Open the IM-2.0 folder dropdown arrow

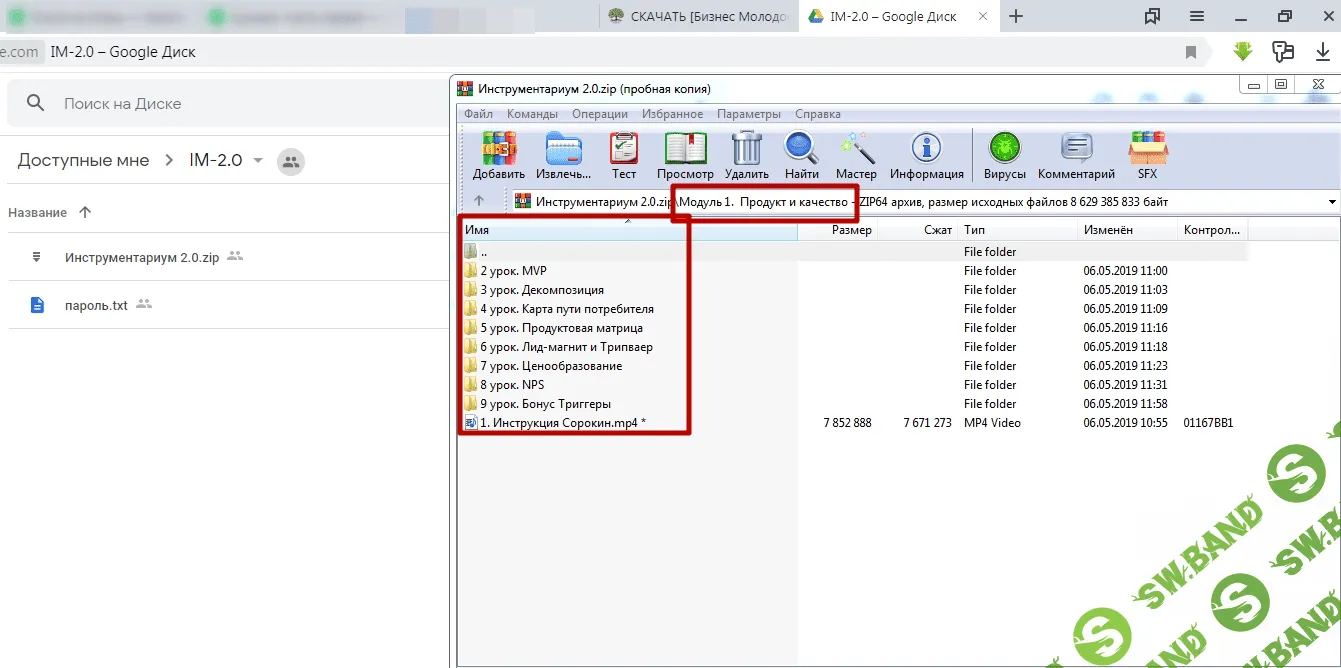click(258, 161)
